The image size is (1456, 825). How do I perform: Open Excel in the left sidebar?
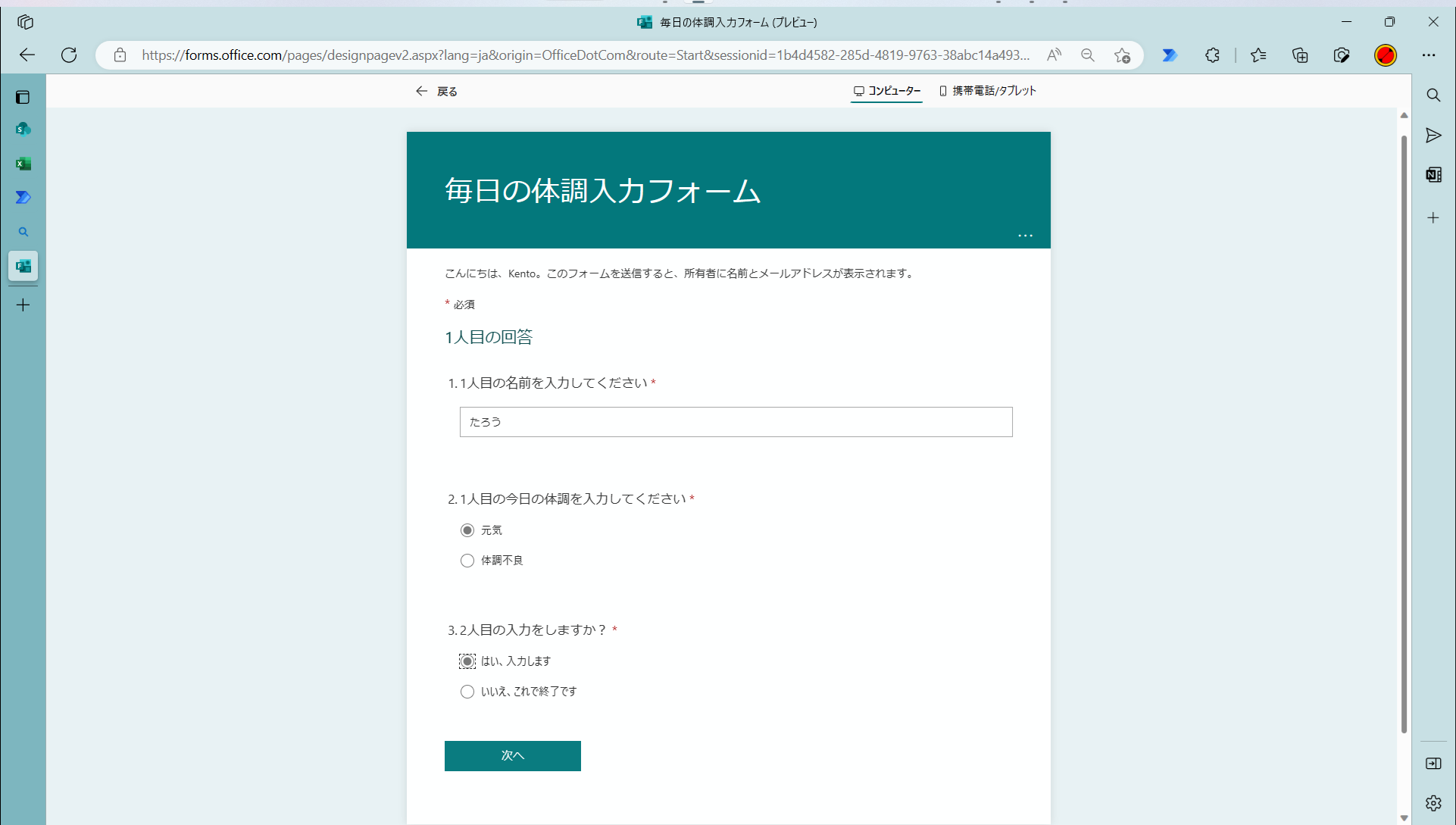click(23, 164)
